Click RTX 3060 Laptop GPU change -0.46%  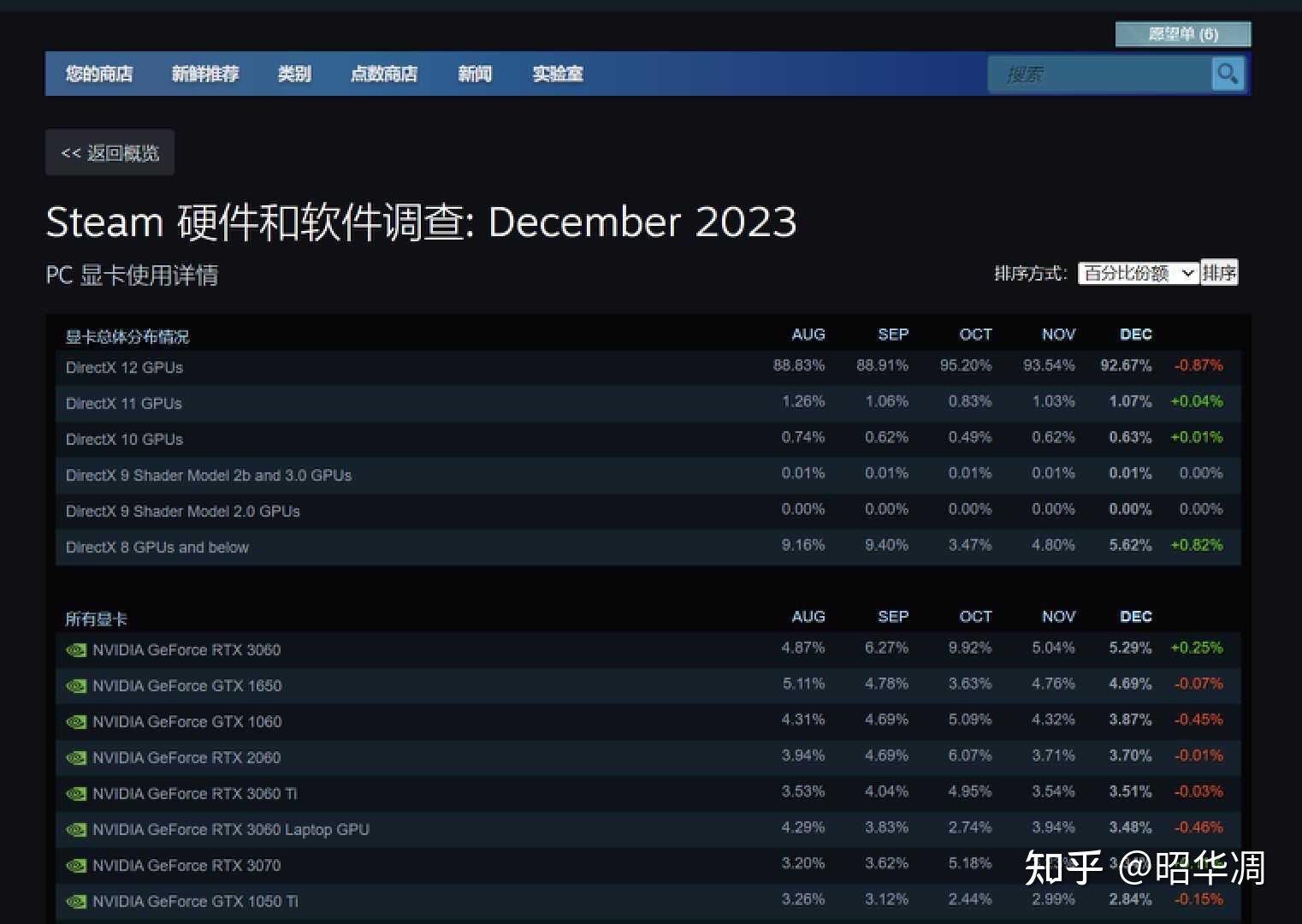click(x=1198, y=827)
